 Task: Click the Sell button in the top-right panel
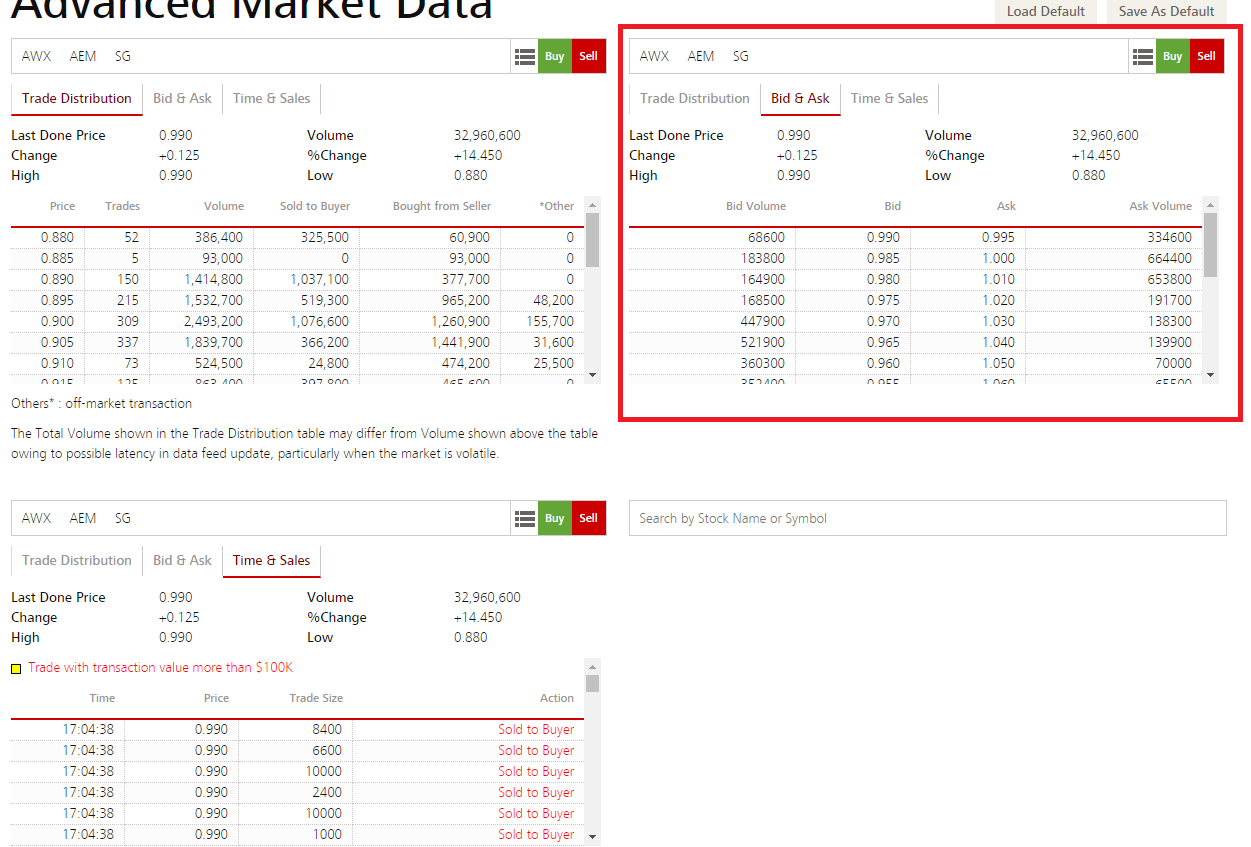click(1206, 56)
